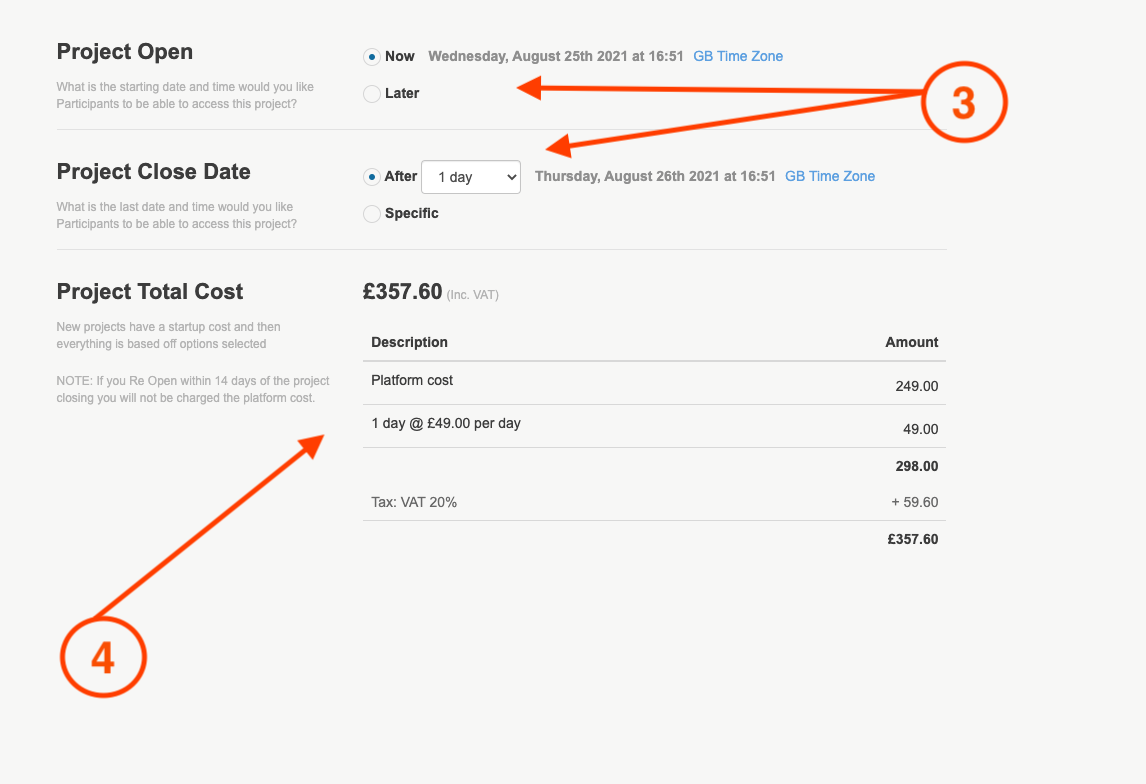Viewport: 1146px width, 784px height.
Task: Click the Project Total Cost heading
Action: (x=150, y=292)
